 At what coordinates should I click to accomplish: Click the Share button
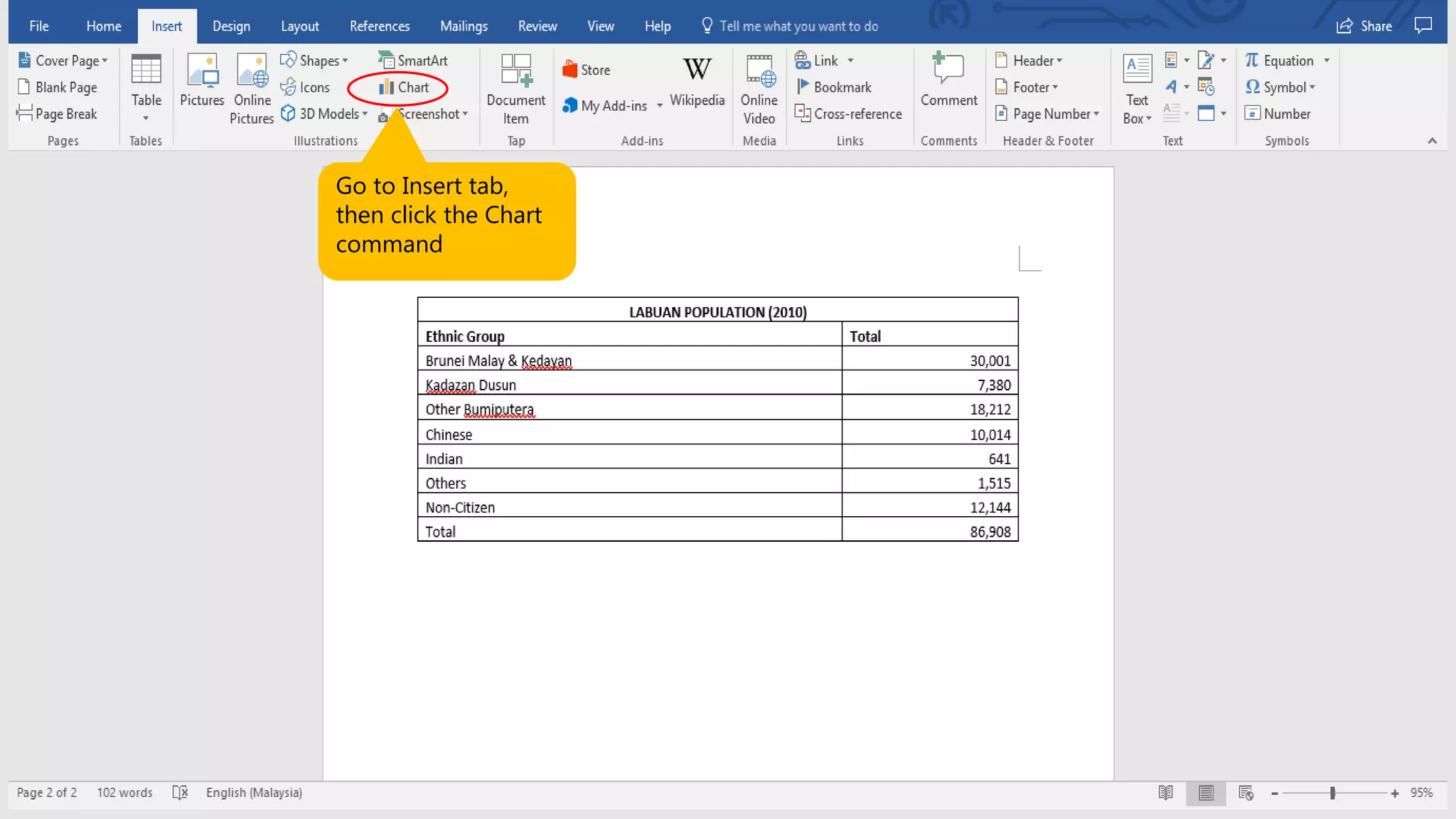pyautogui.click(x=1364, y=26)
